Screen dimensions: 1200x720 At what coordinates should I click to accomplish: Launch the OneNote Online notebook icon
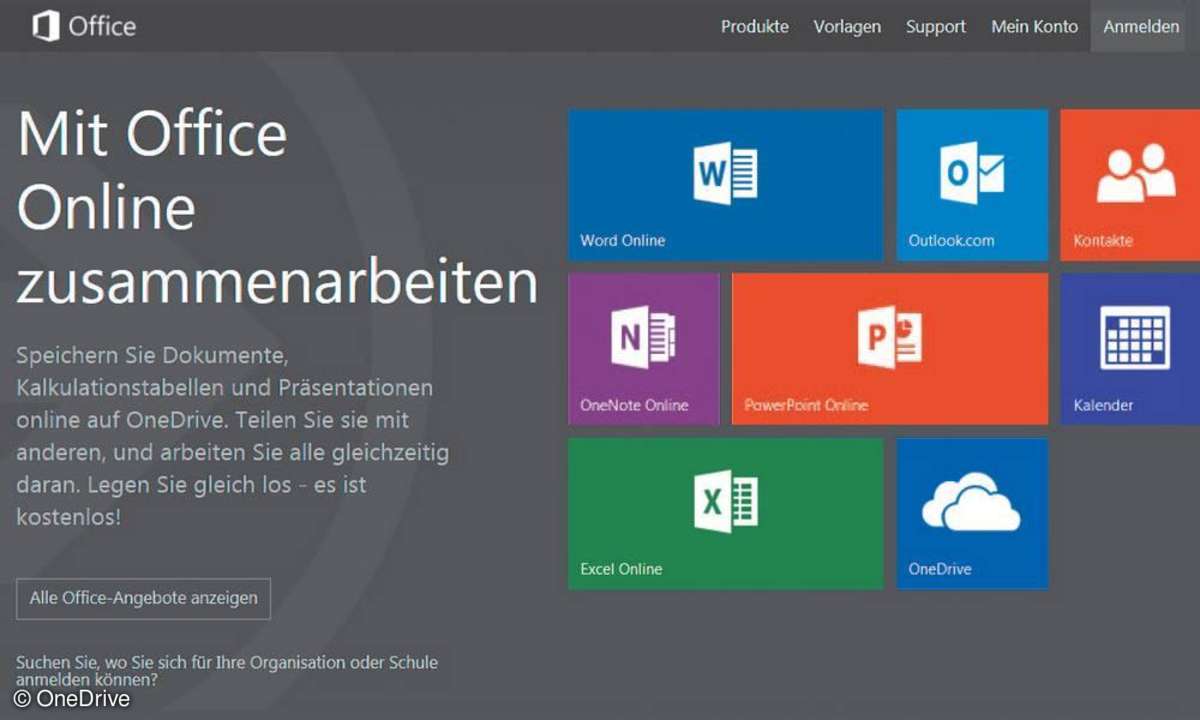point(643,338)
